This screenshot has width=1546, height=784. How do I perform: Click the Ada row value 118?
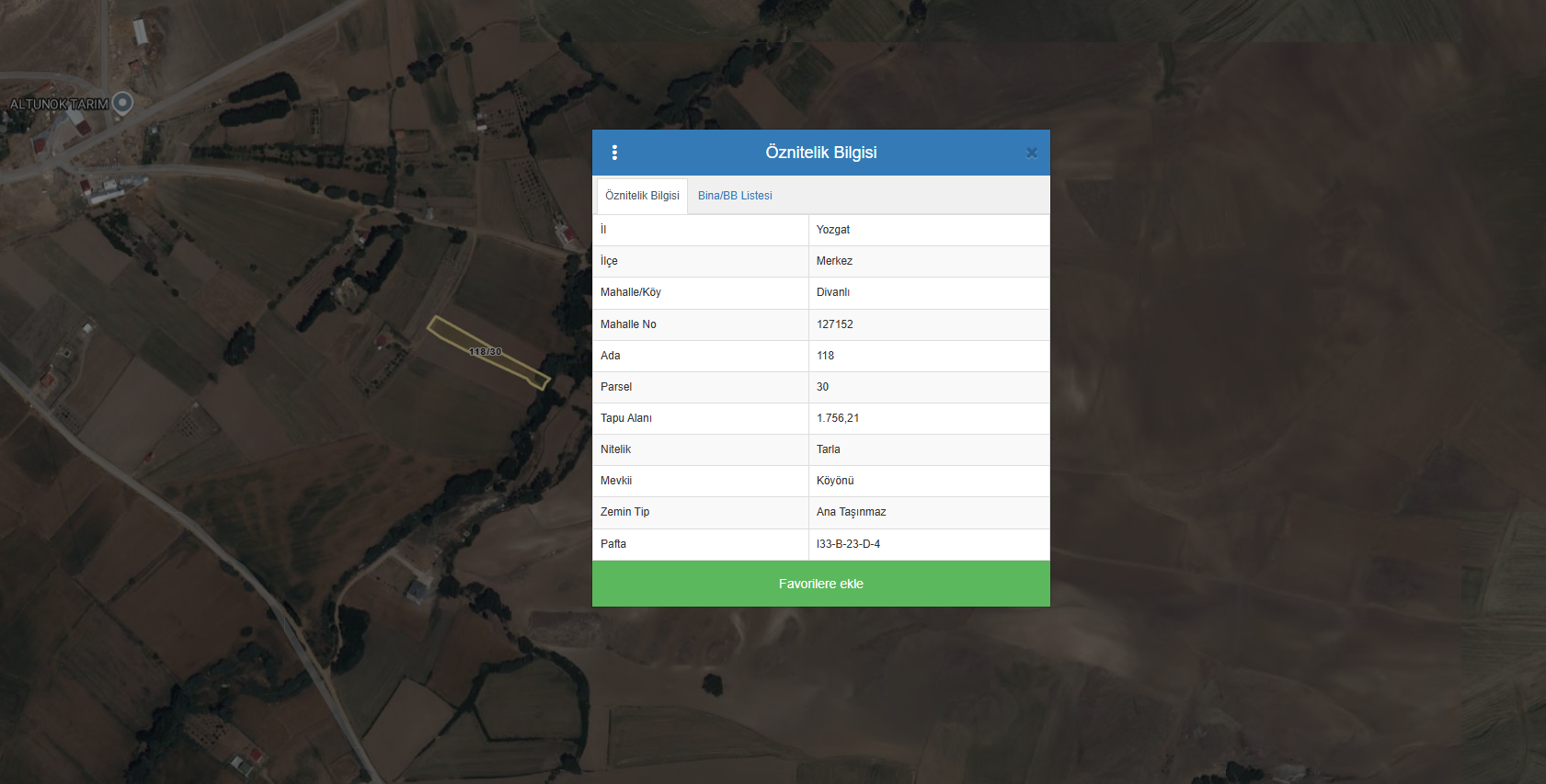(826, 356)
